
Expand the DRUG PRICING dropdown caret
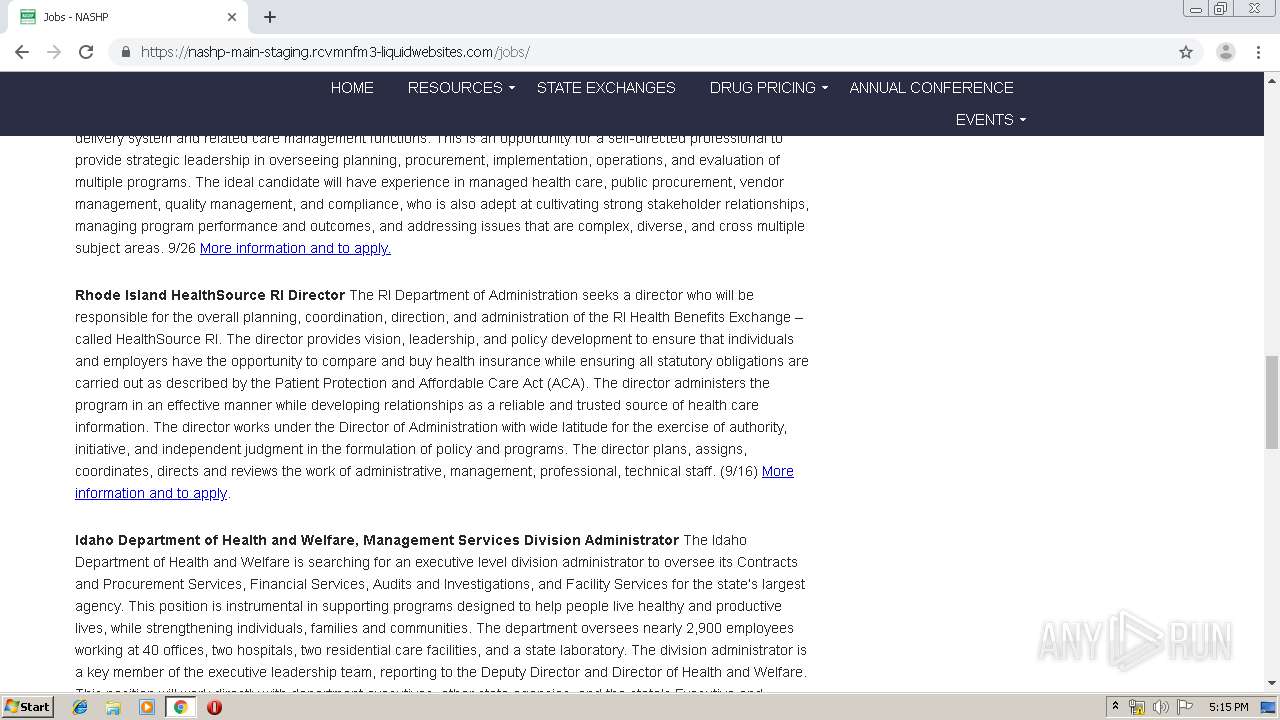pos(824,89)
